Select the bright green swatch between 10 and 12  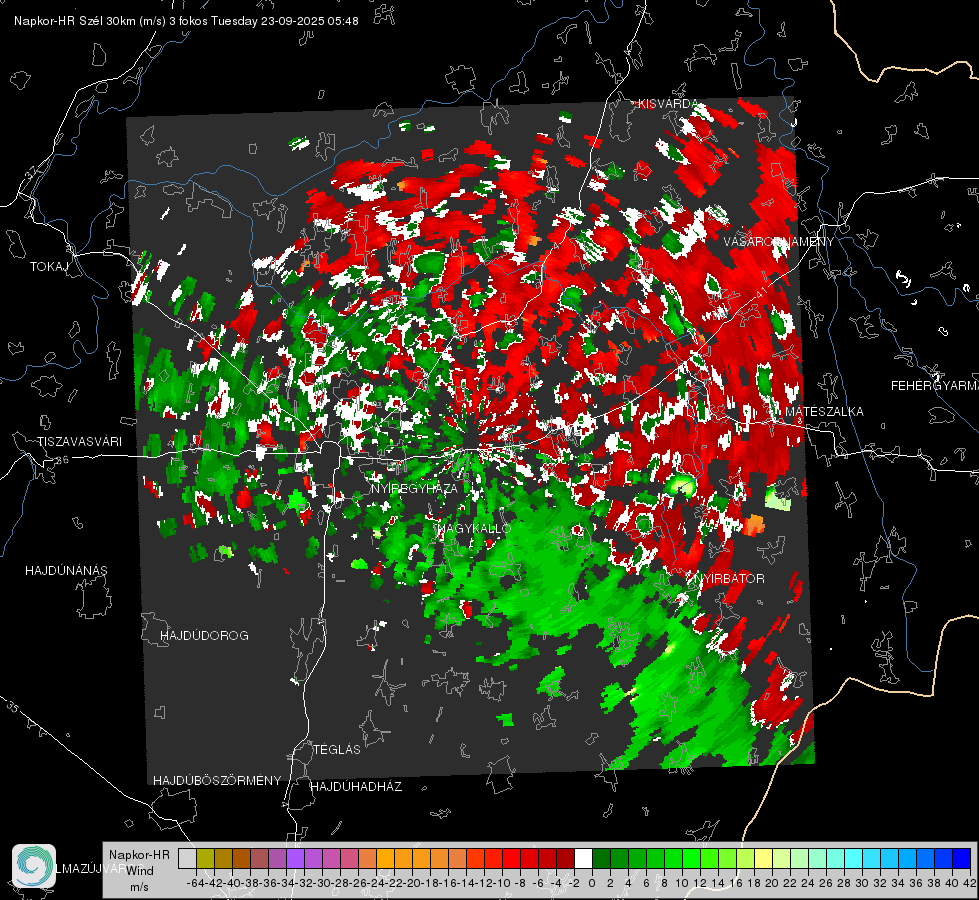coord(691,859)
